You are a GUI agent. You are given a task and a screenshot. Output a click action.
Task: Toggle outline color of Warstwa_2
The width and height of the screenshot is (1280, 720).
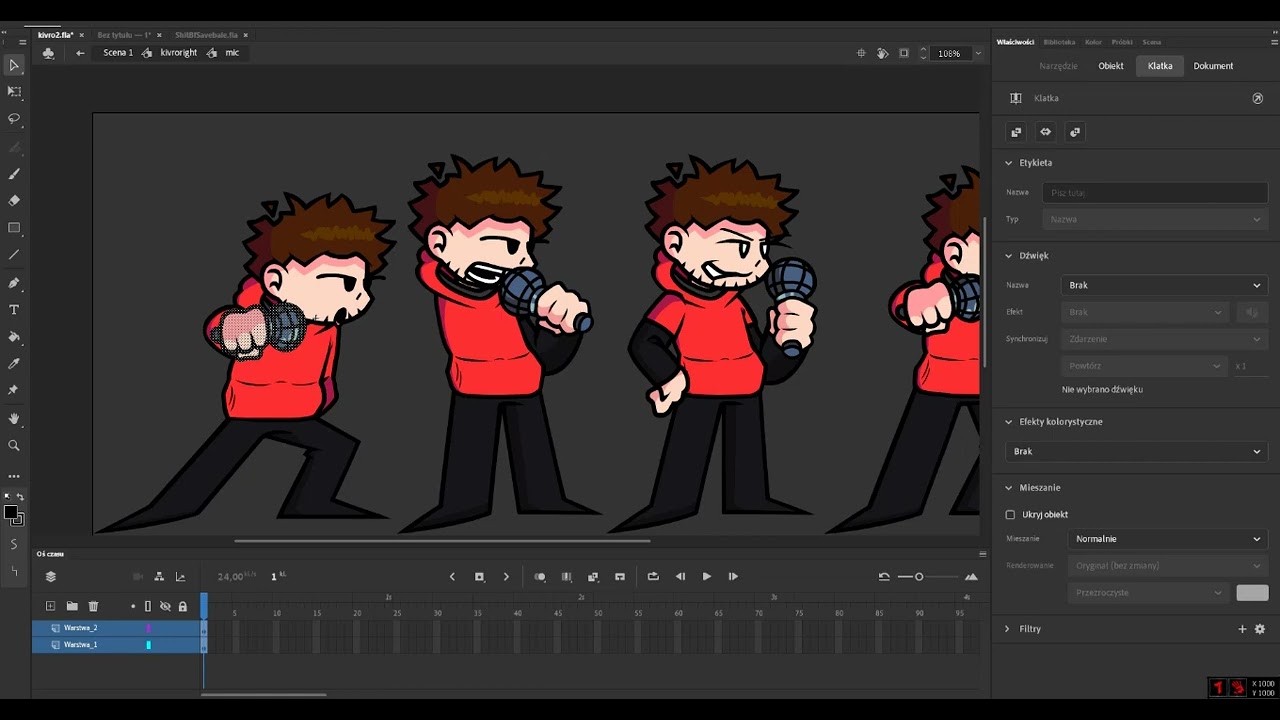click(149, 628)
